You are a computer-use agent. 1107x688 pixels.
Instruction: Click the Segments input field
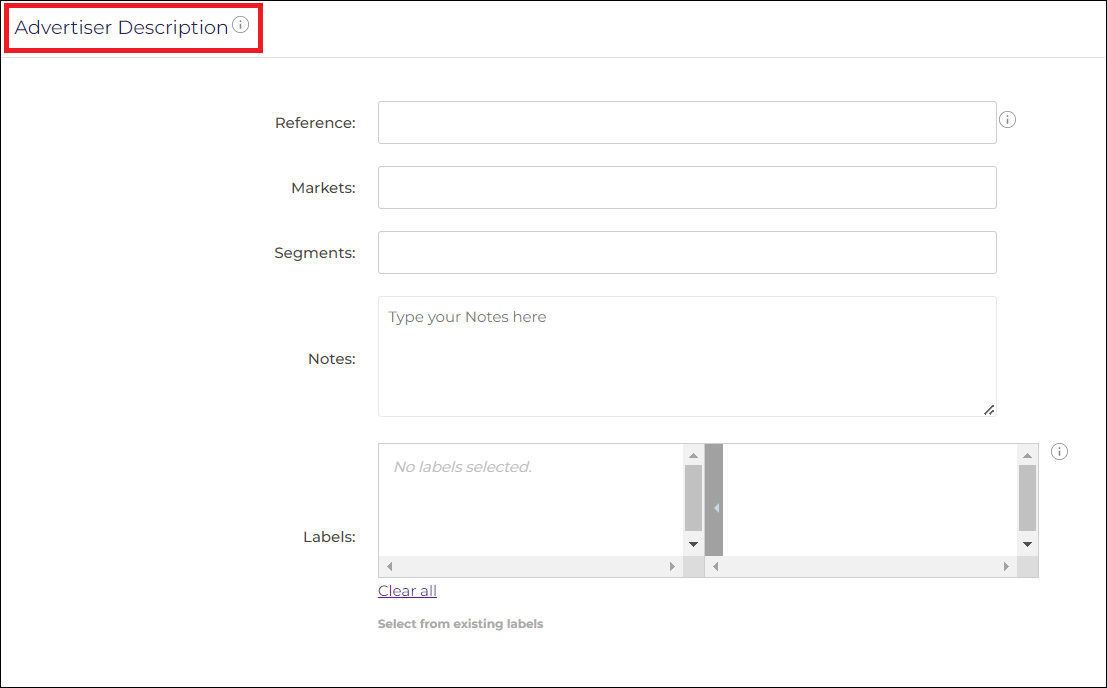pyautogui.click(x=687, y=253)
